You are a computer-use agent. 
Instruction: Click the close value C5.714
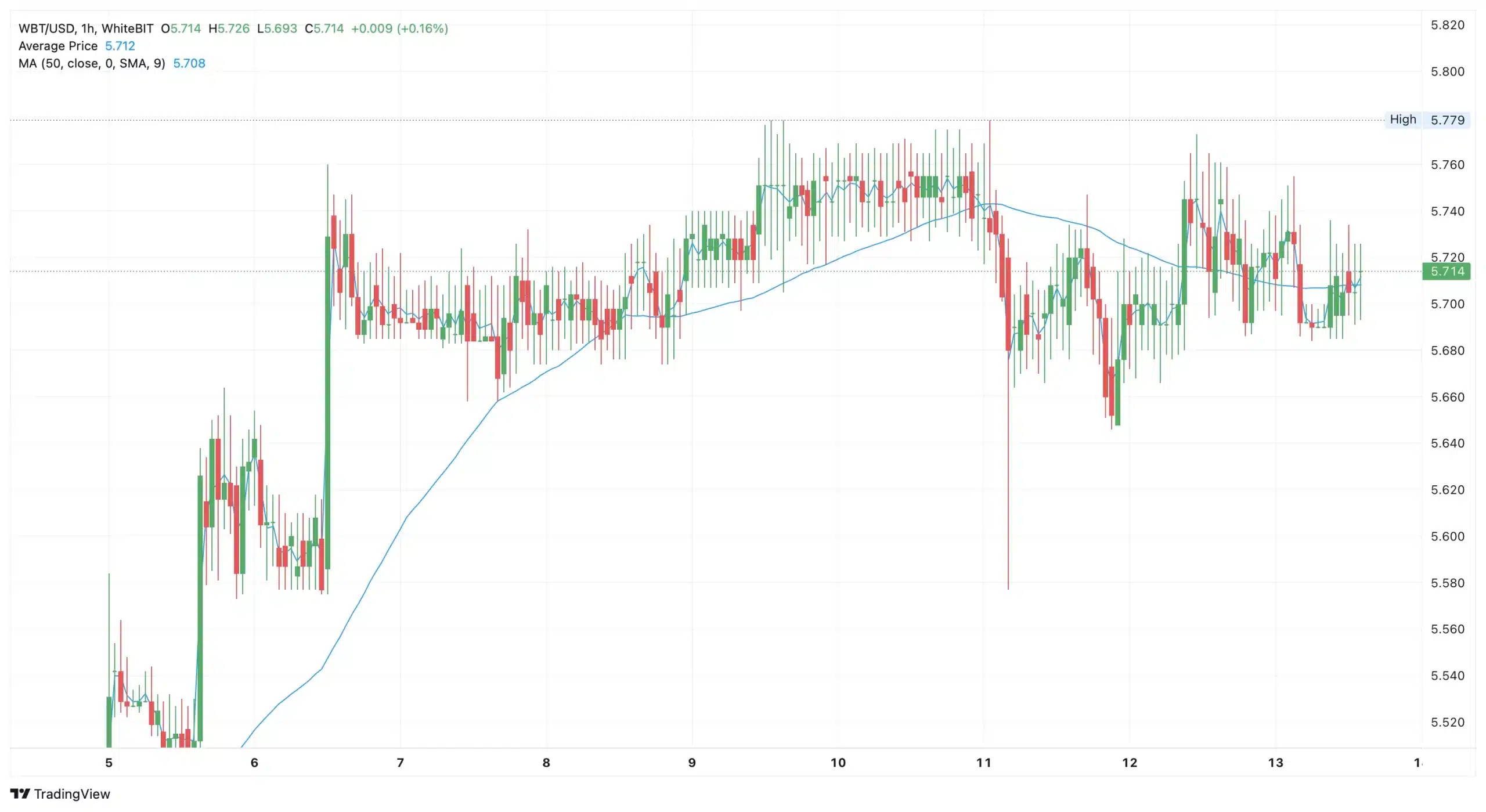(324, 28)
